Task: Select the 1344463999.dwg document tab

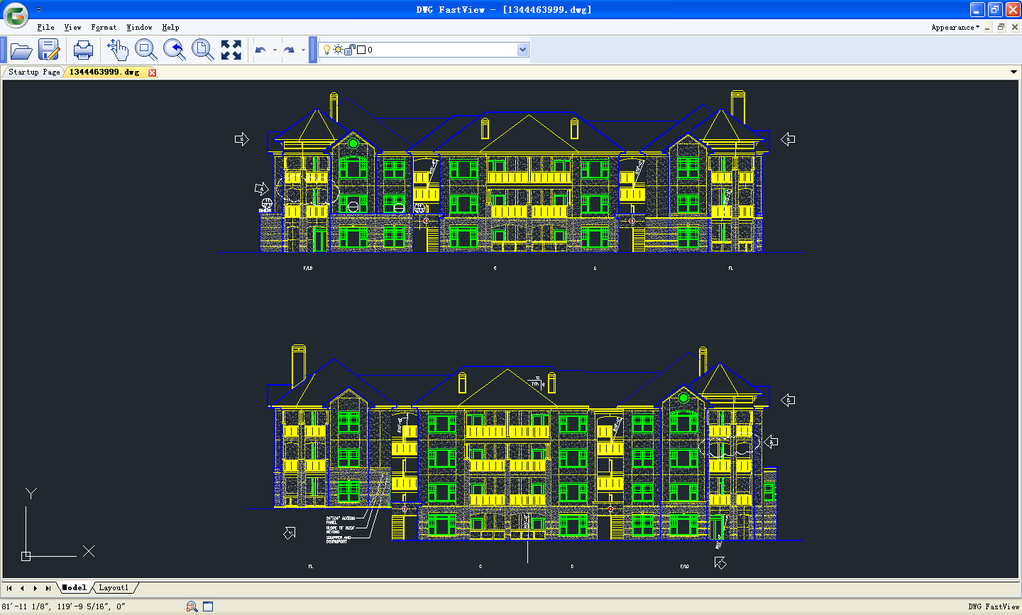Action: click(104, 72)
